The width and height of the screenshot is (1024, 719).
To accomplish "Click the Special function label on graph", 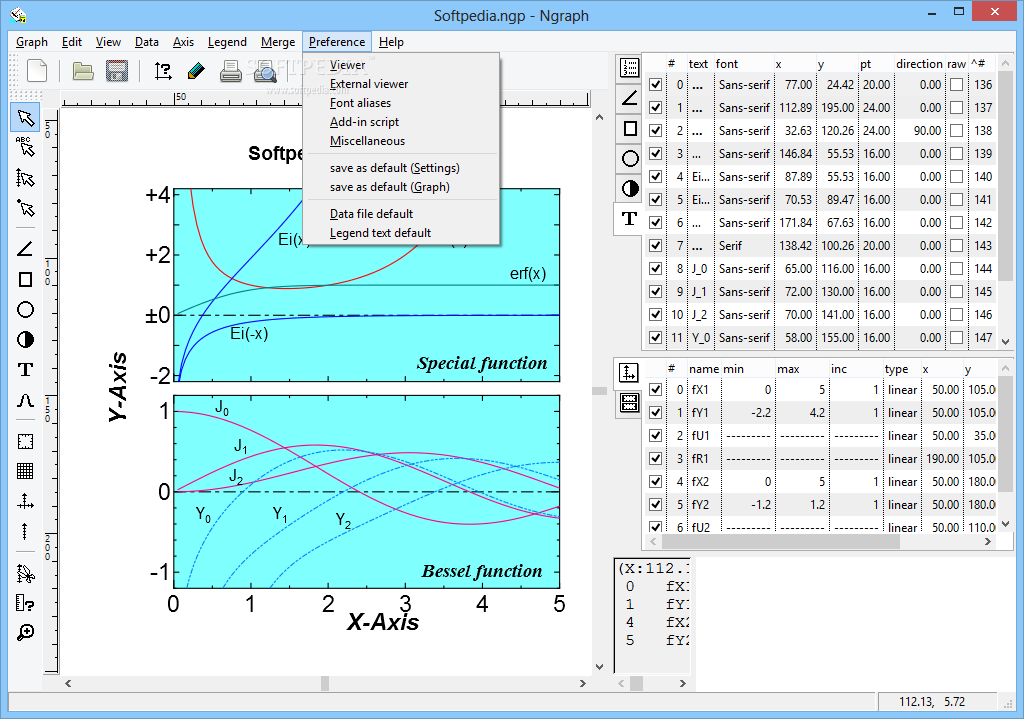I will click(482, 363).
